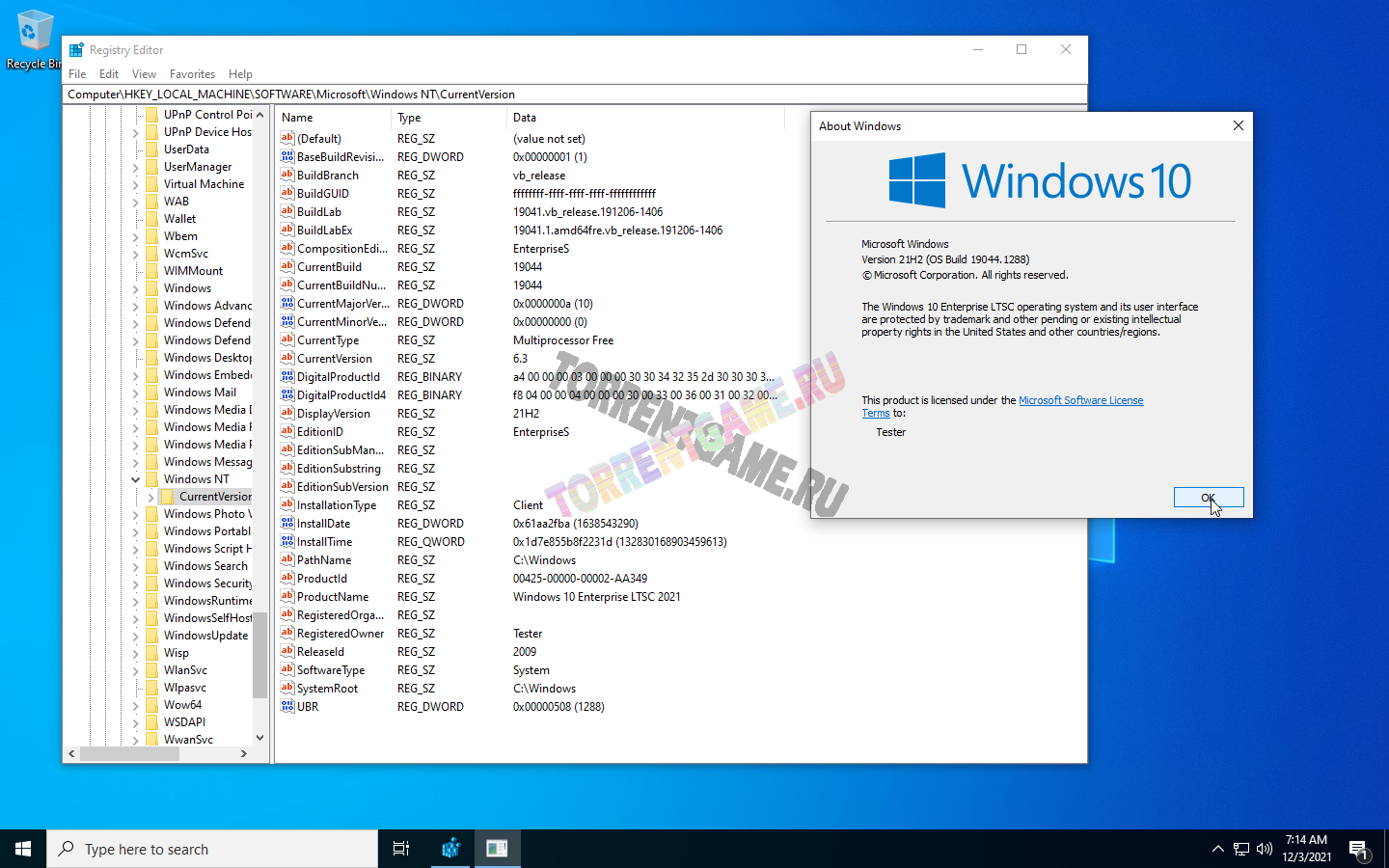
Task: Open the Microsoft Software License Terms link
Action: tap(1080, 400)
